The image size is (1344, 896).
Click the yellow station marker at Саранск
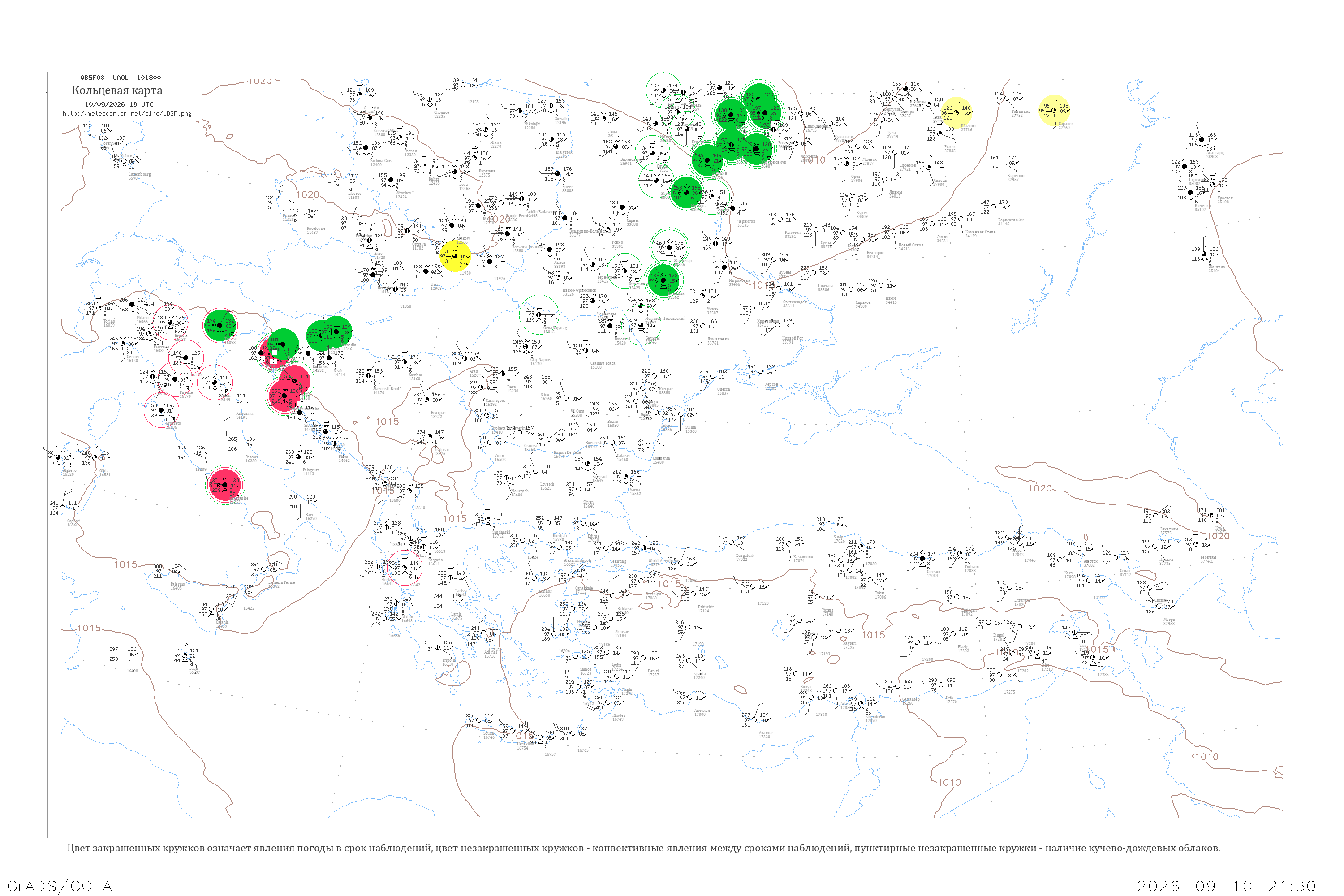tap(1054, 110)
